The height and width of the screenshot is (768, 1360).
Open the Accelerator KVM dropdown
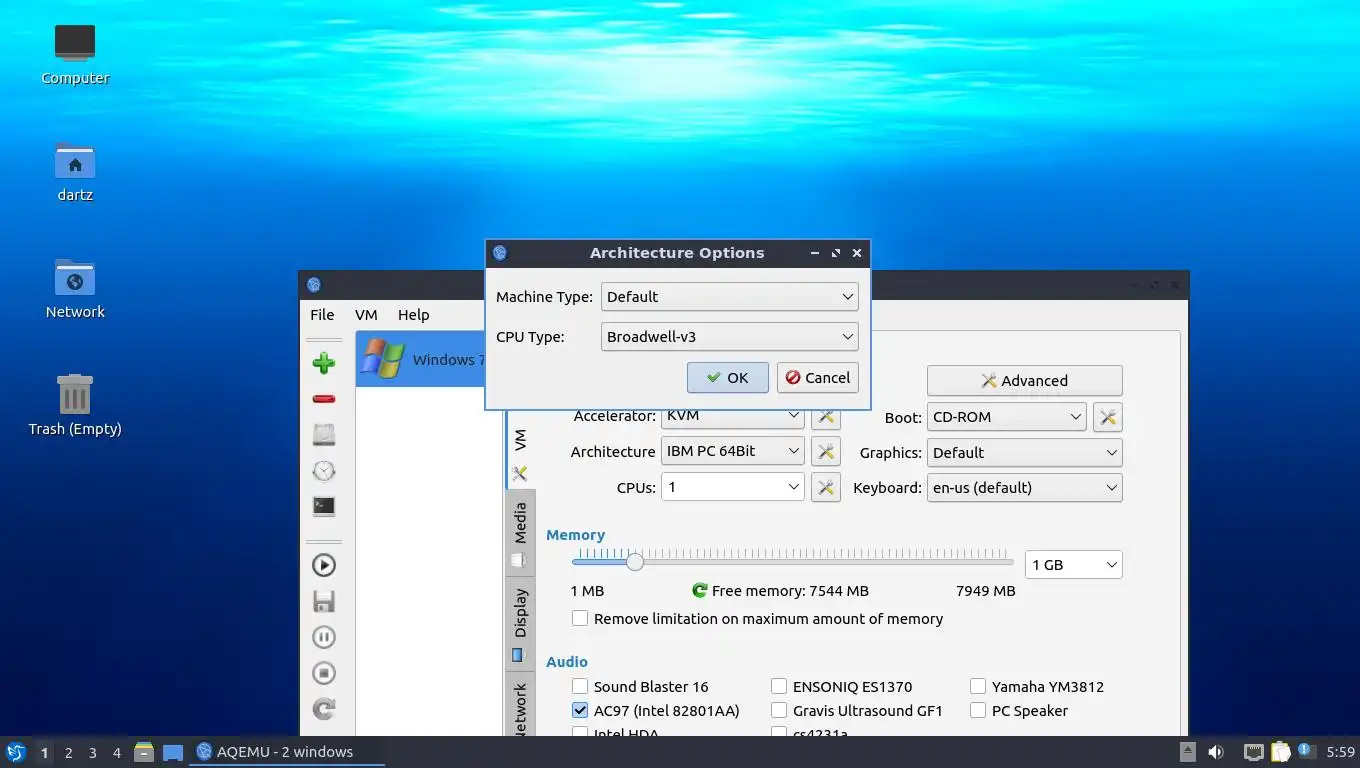(733, 416)
